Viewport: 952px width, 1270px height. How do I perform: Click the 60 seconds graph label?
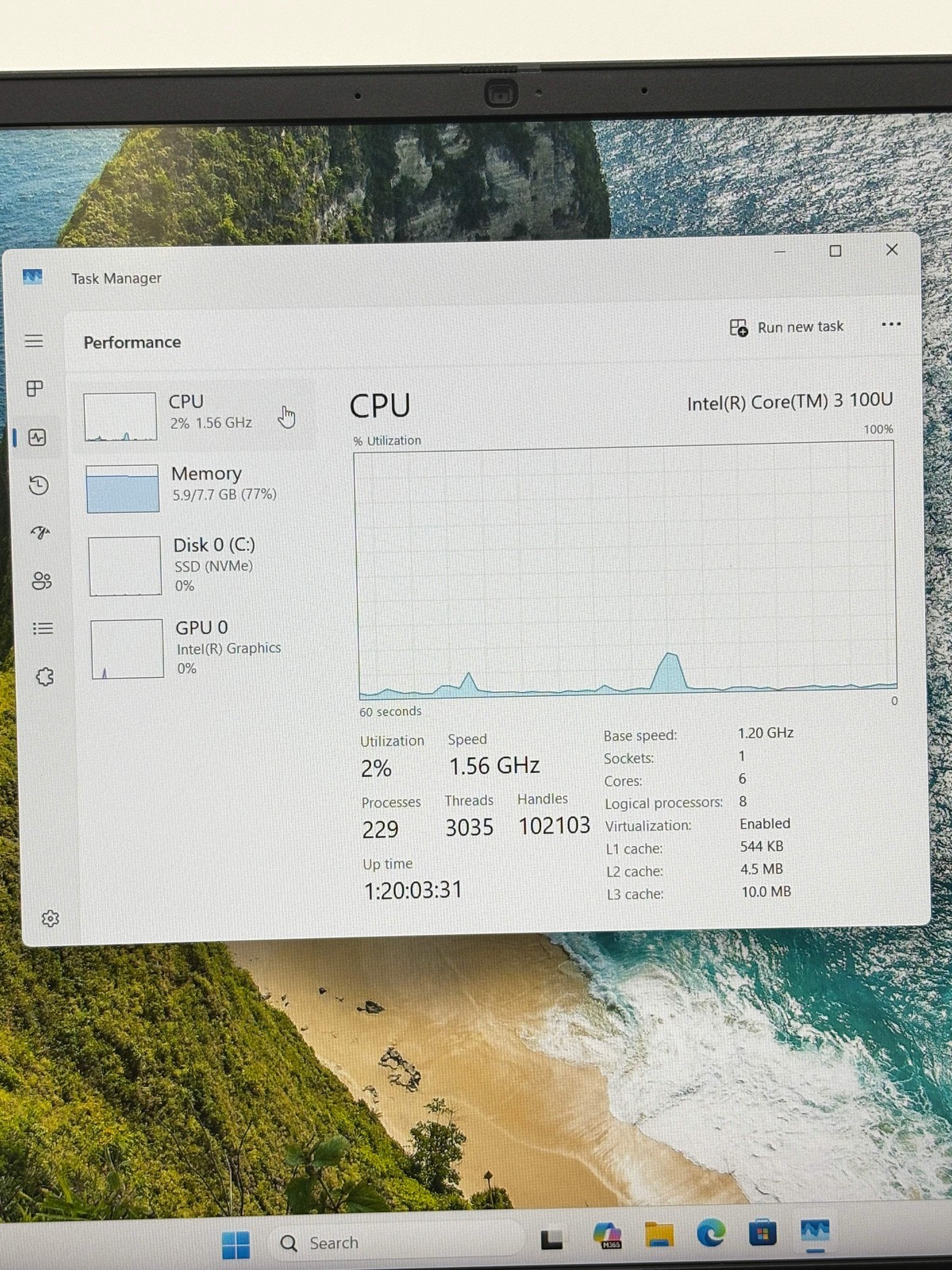point(390,712)
